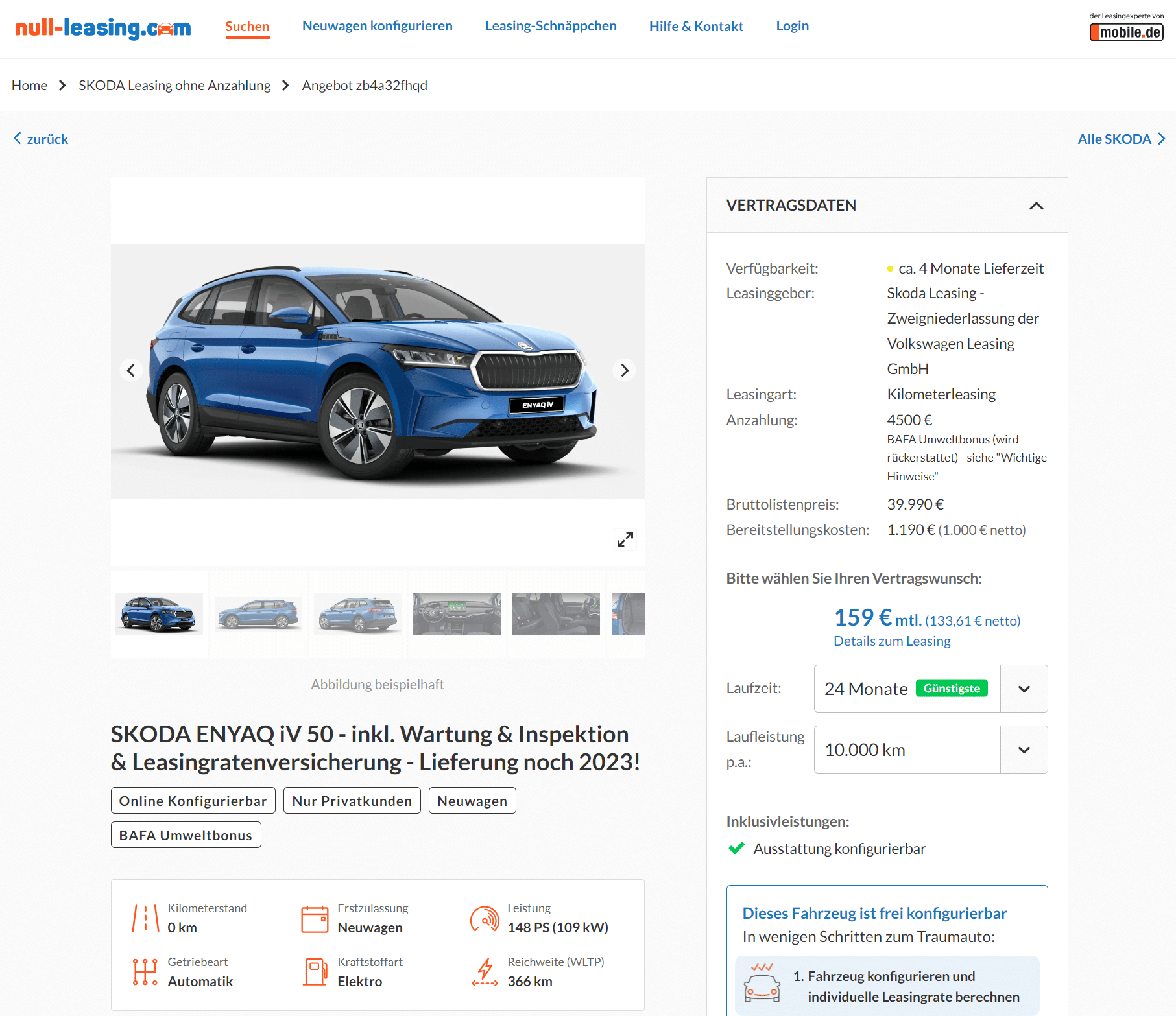The height and width of the screenshot is (1016, 1176).
Task: Click the Leistung gauge icon
Action: click(485, 919)
